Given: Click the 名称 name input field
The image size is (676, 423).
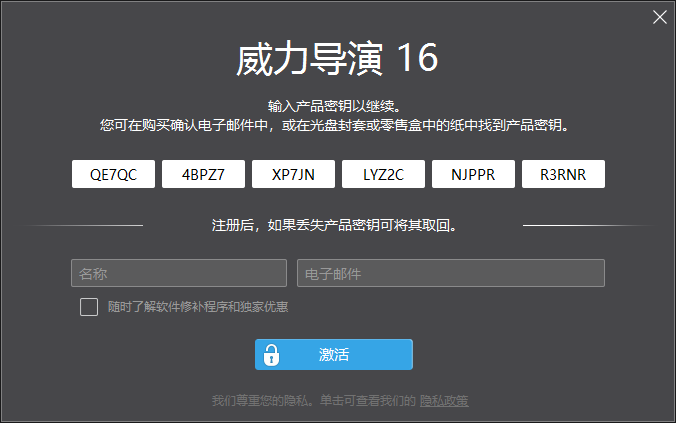Looking at the screenshot, I should (179, 273).
